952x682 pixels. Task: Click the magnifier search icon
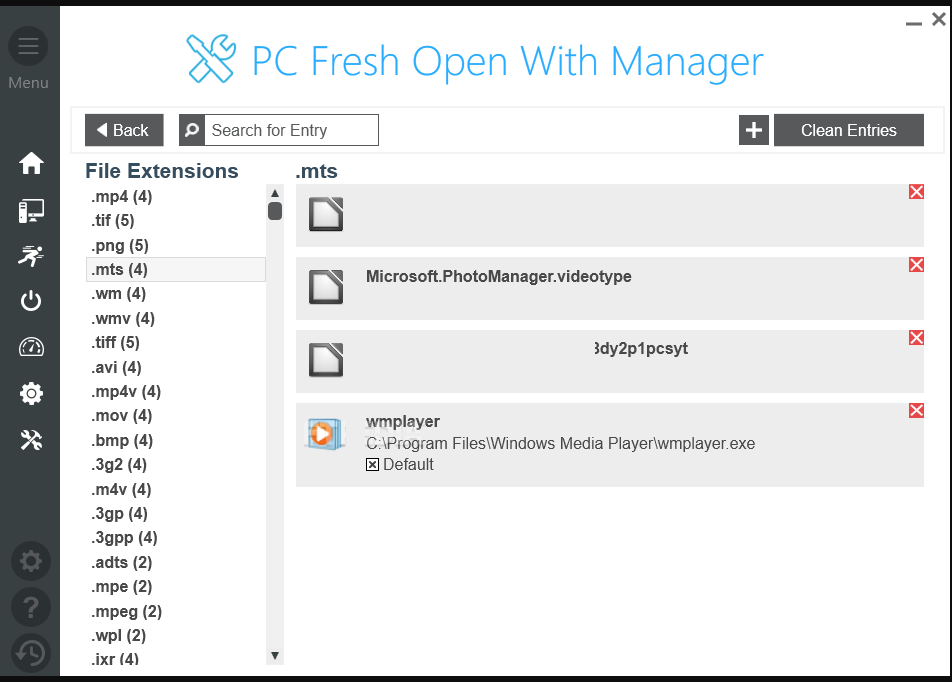[x=192, y=130]
